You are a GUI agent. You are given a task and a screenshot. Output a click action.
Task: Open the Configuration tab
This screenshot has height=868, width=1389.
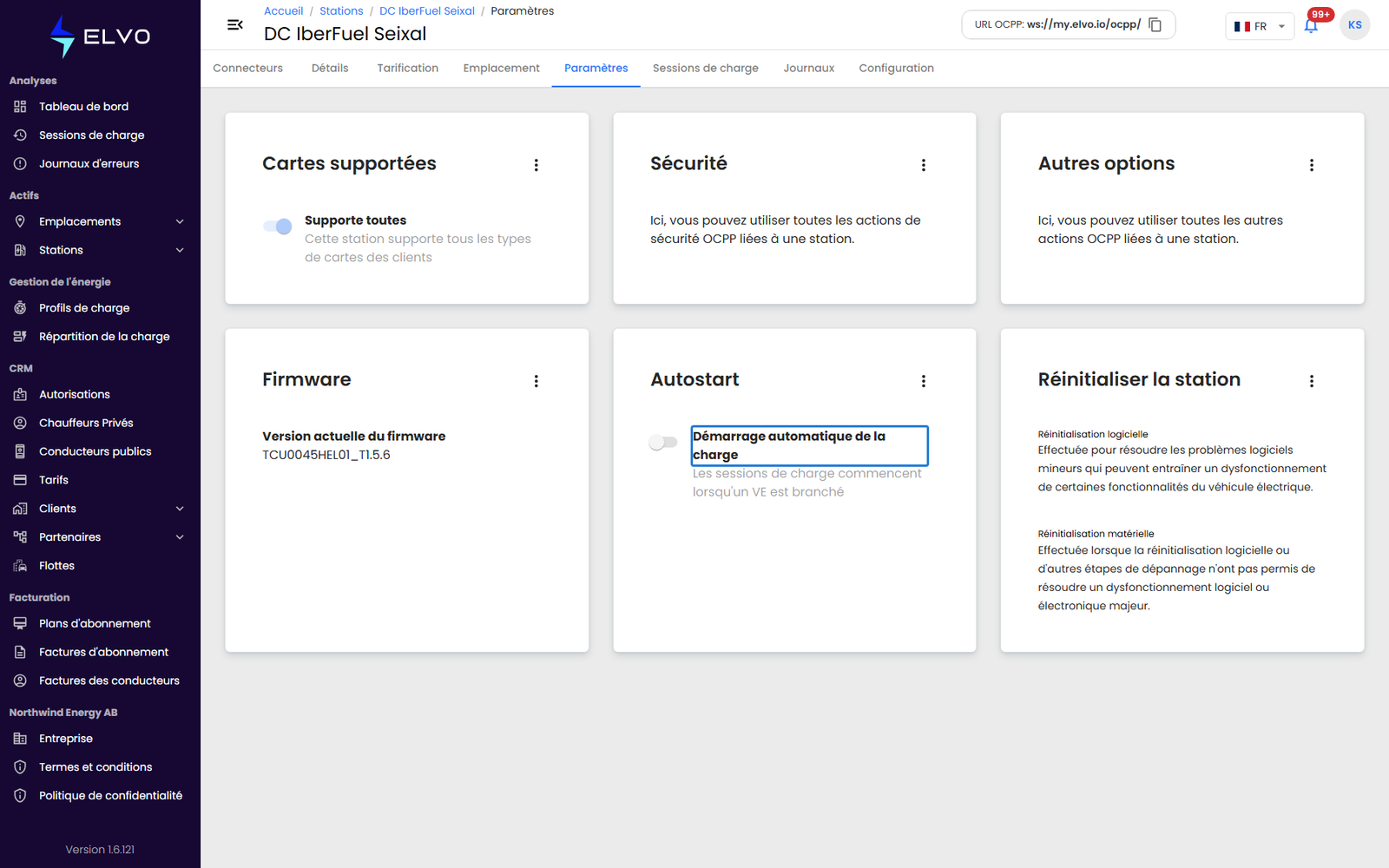(897, 69)
